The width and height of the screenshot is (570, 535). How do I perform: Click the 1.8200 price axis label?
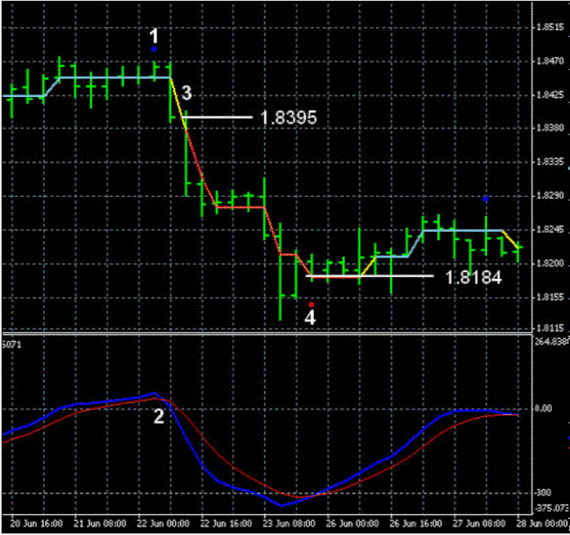click(x=550, y=263)
